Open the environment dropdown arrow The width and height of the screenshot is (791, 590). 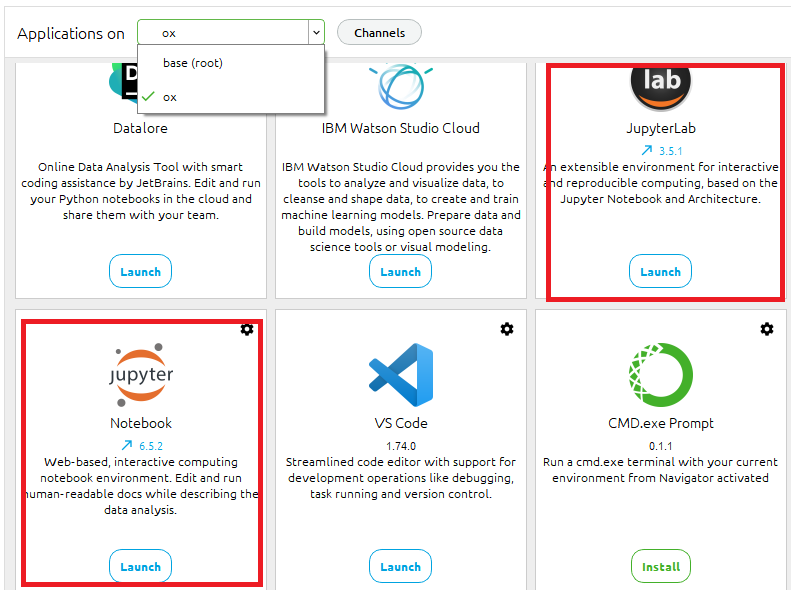tap(316, 33)
